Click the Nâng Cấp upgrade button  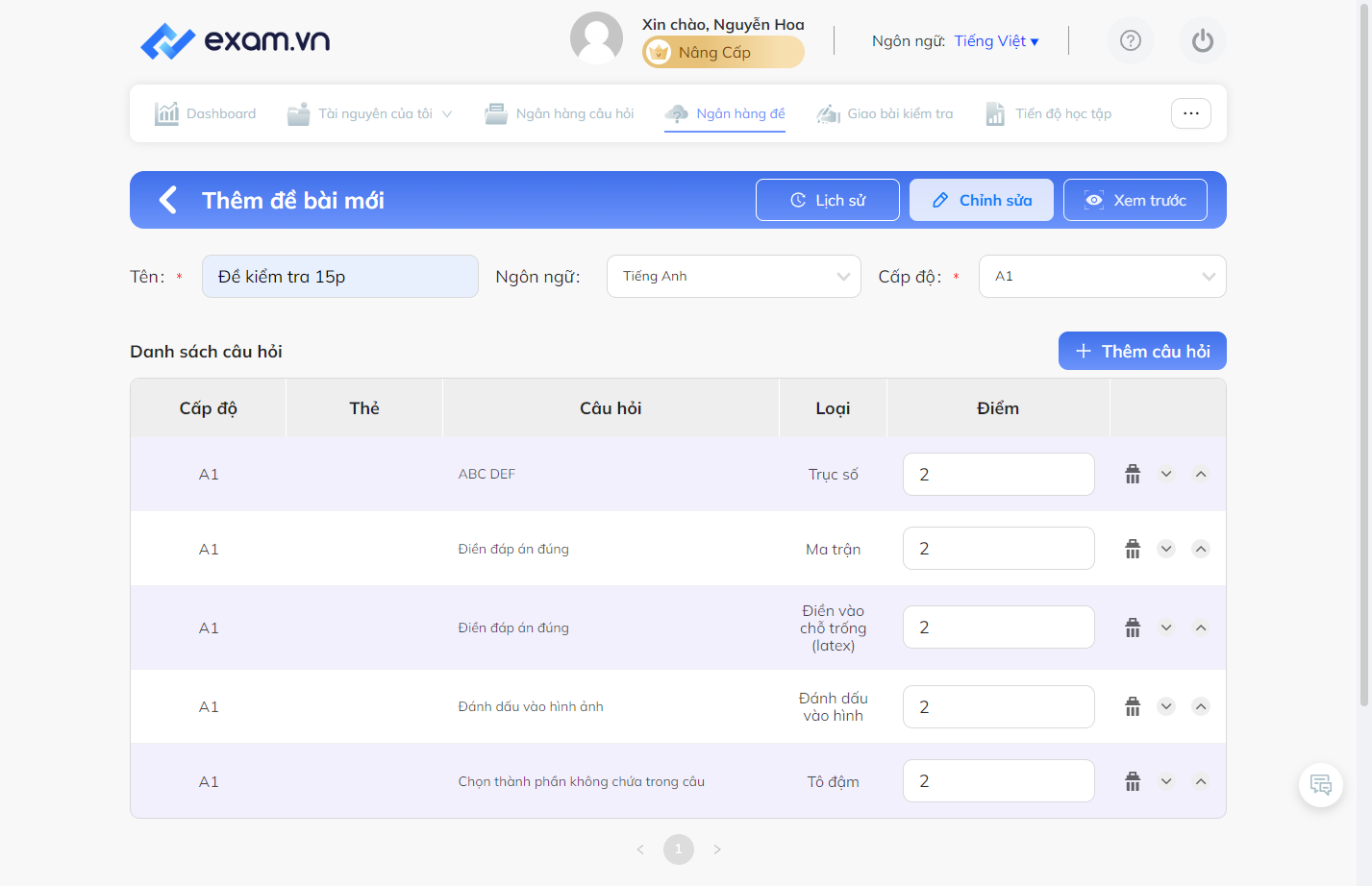coord(723,52)
